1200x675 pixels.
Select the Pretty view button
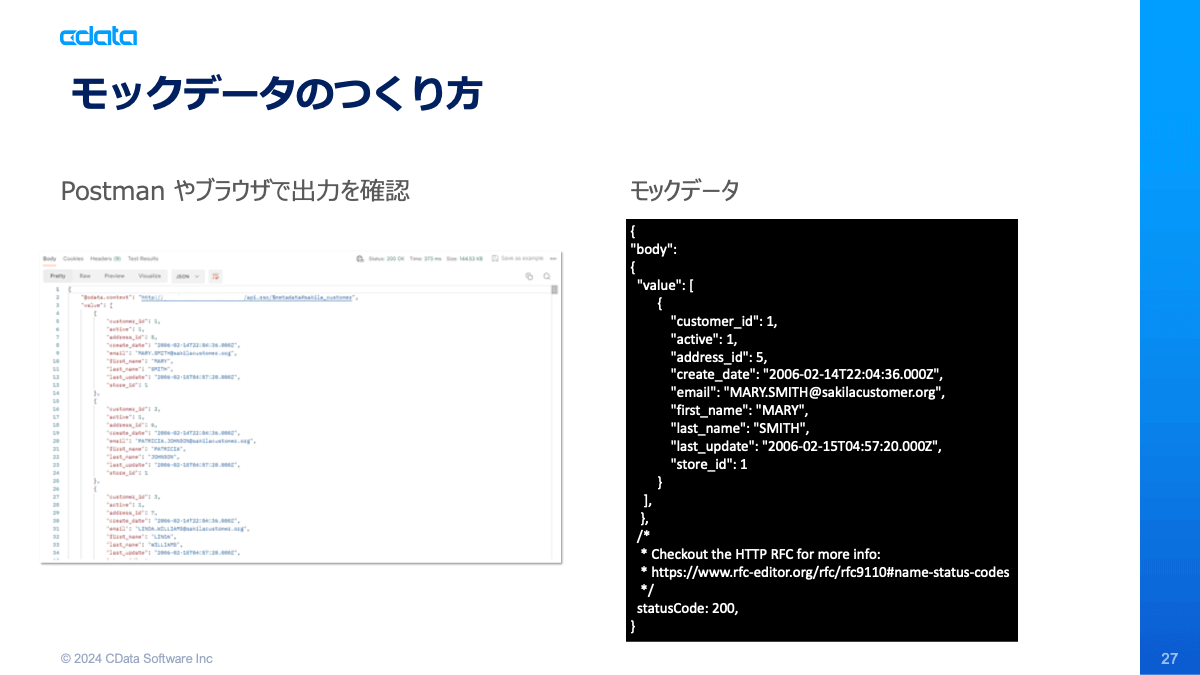point(58,276)
